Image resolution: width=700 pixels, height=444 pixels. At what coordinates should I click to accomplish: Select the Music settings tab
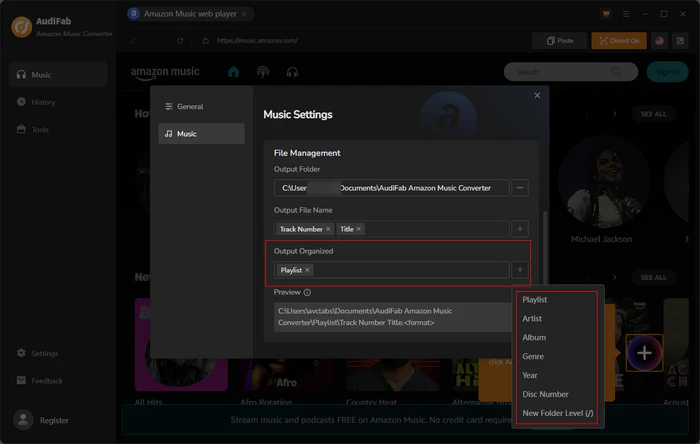pos(201,133)
